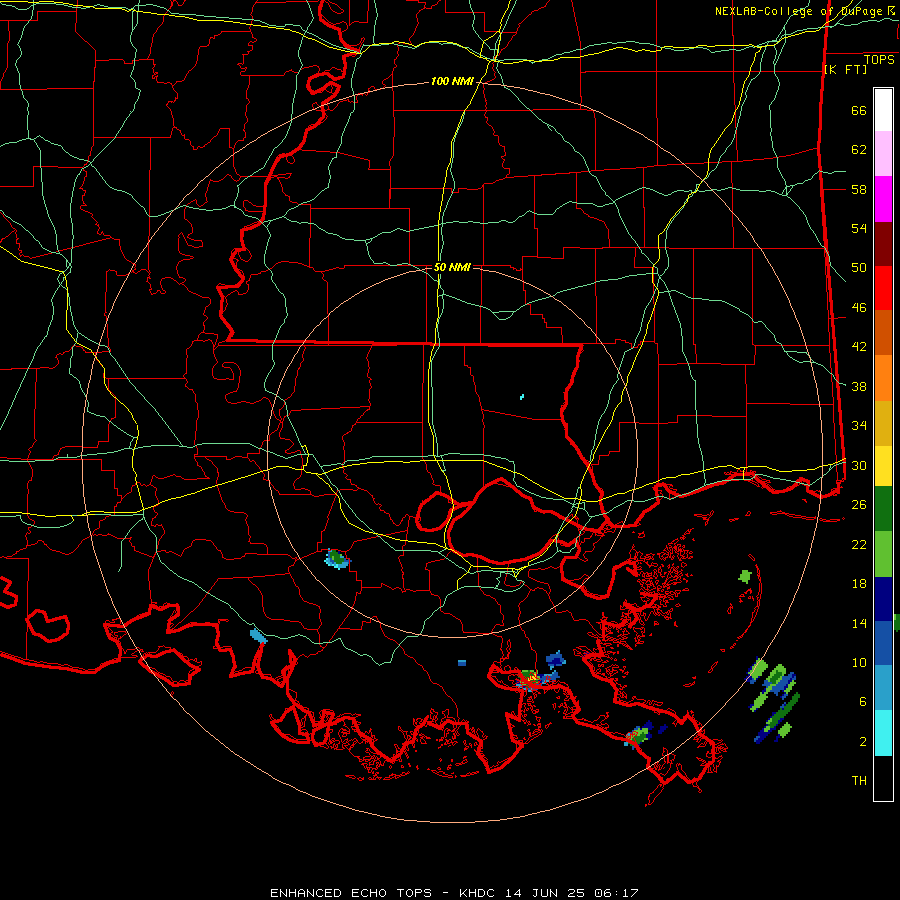The height and width of the screenshot is (900, 900).
Task: Click the legend value '62'
Action: (x=859, y=150)
